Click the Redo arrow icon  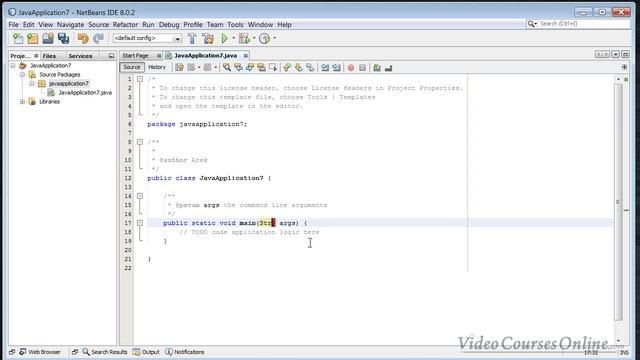[98, 38]
